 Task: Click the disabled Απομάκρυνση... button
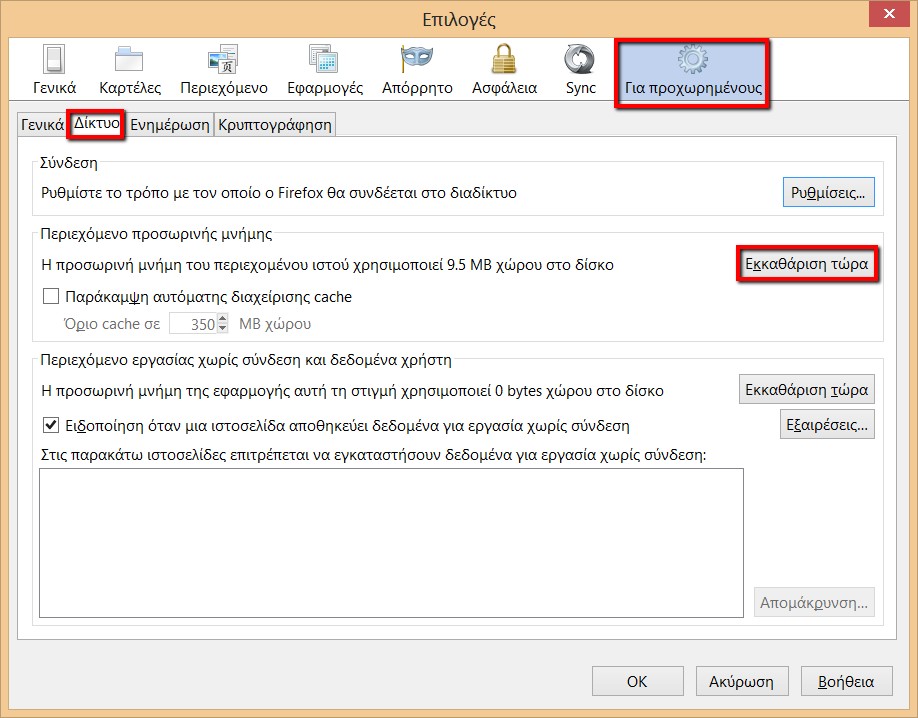point(814,603)
